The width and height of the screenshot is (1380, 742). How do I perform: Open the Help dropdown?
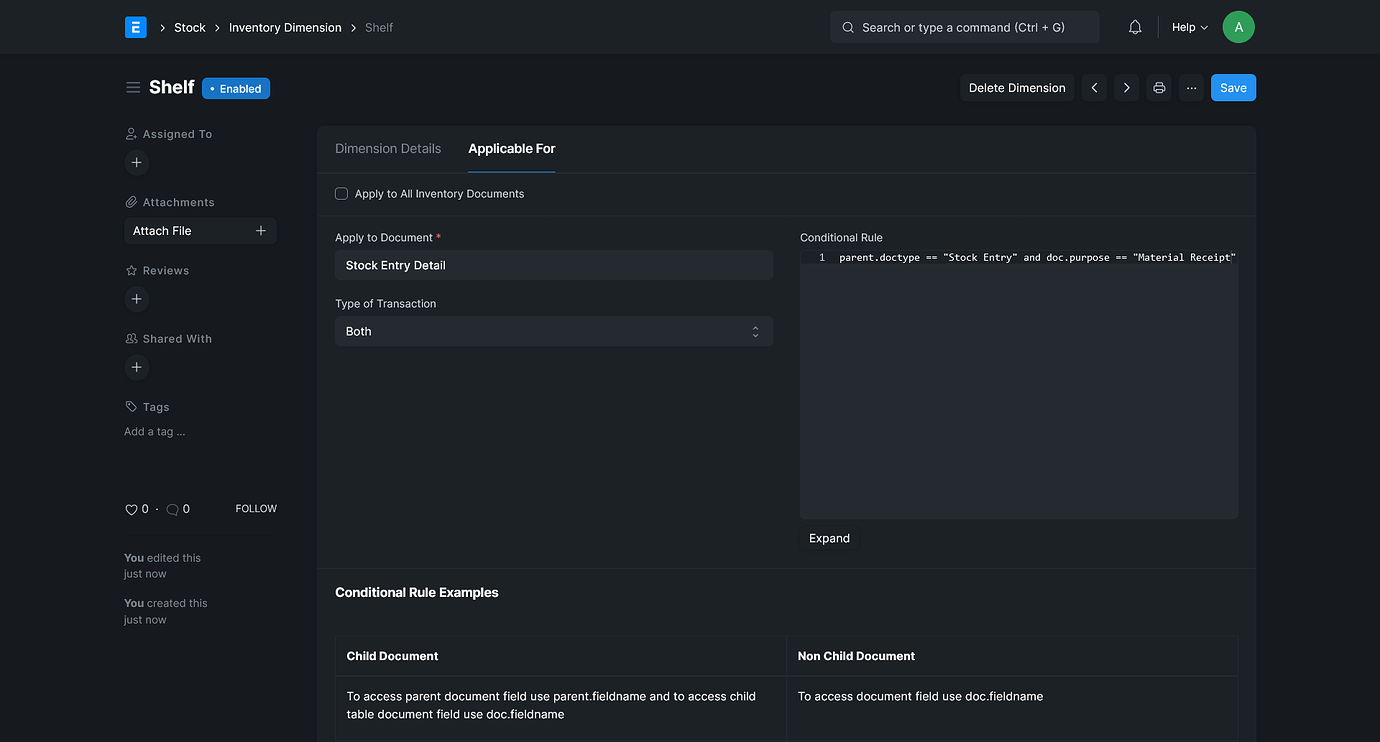tap(1188, 27)
